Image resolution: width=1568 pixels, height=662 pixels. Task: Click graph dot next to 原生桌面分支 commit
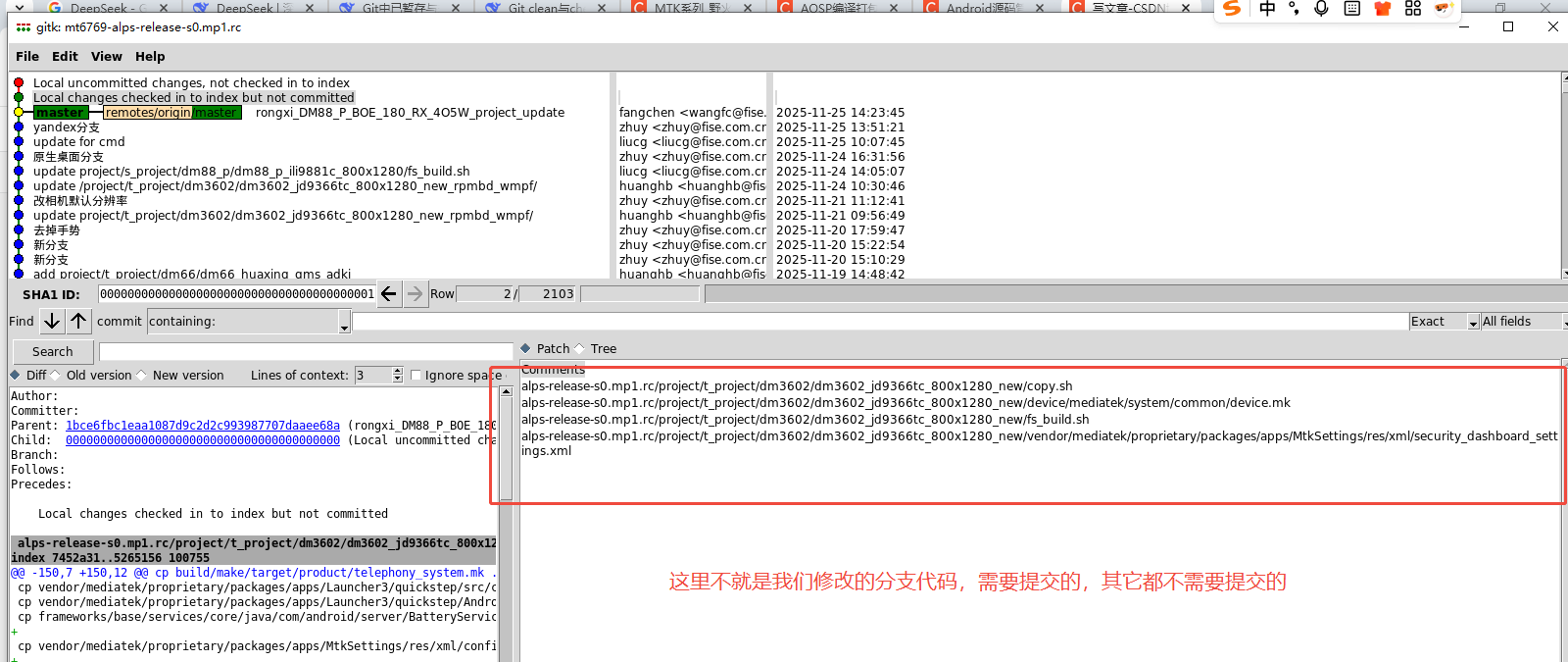(x=19, y=157)
